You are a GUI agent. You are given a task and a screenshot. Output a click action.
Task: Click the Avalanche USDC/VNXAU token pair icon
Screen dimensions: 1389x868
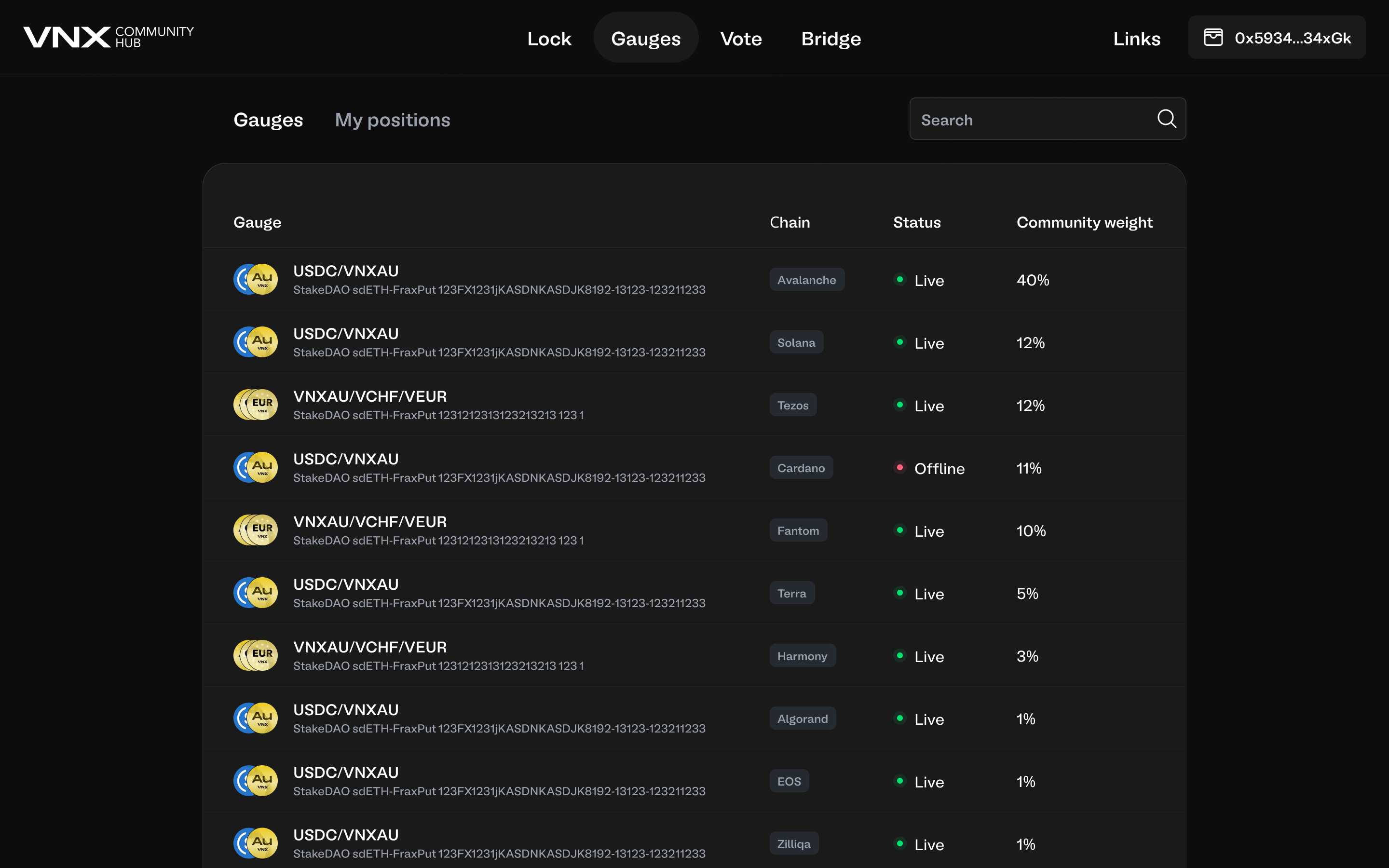tap(256, 280)
